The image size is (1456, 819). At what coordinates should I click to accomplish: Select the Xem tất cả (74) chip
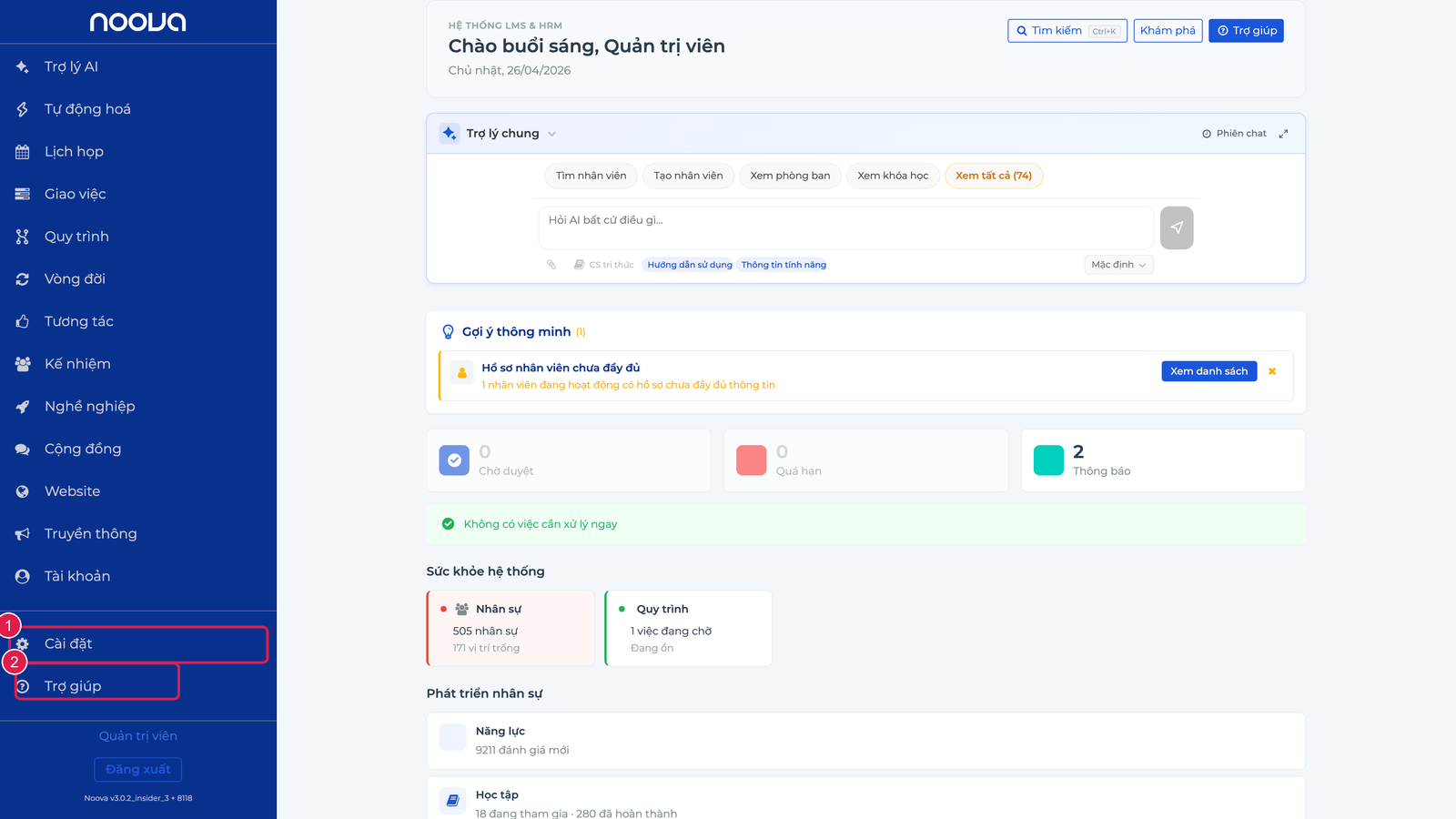tap(994, 176)
